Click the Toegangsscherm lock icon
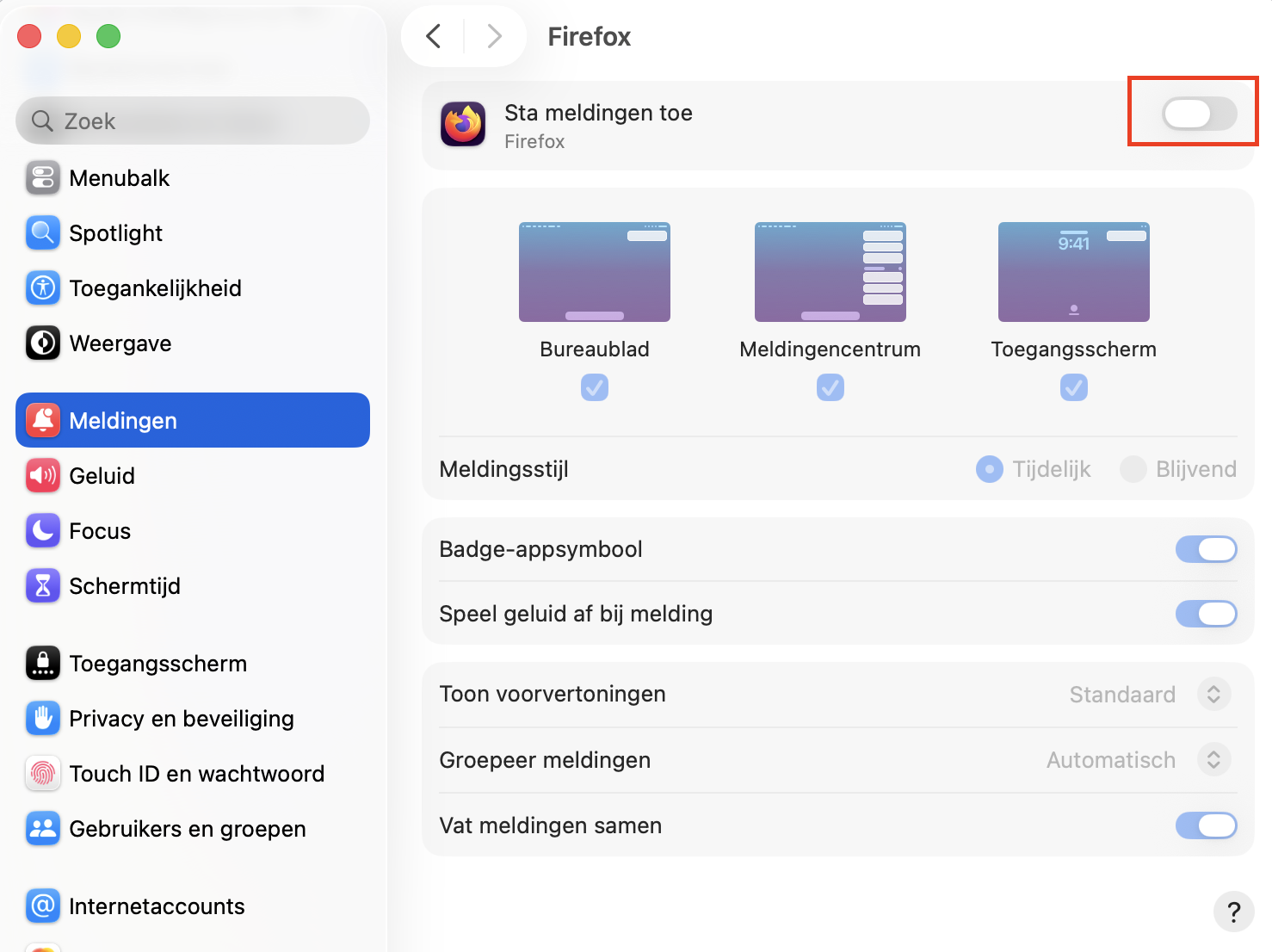The height and width of the screenshot is (952, 1272). (43, 664)
